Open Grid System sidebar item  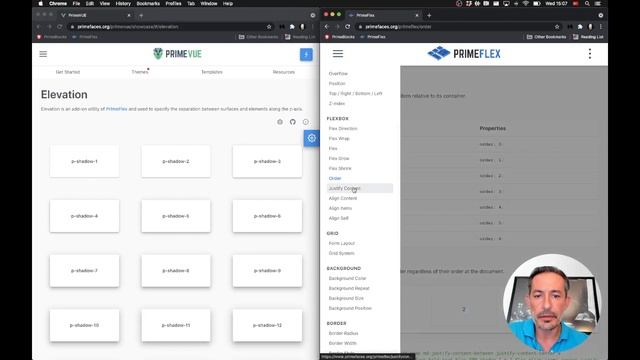click(x=341, y=253)
